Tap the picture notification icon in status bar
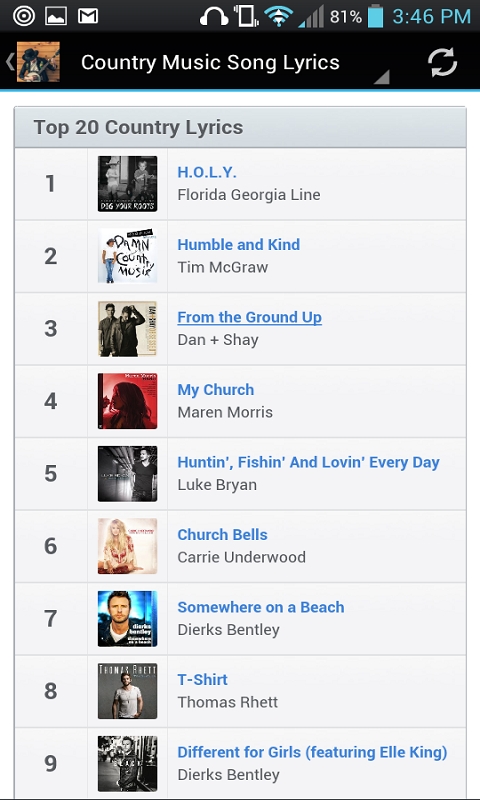Screen dimensions: 480x800 tap(56, 16)
